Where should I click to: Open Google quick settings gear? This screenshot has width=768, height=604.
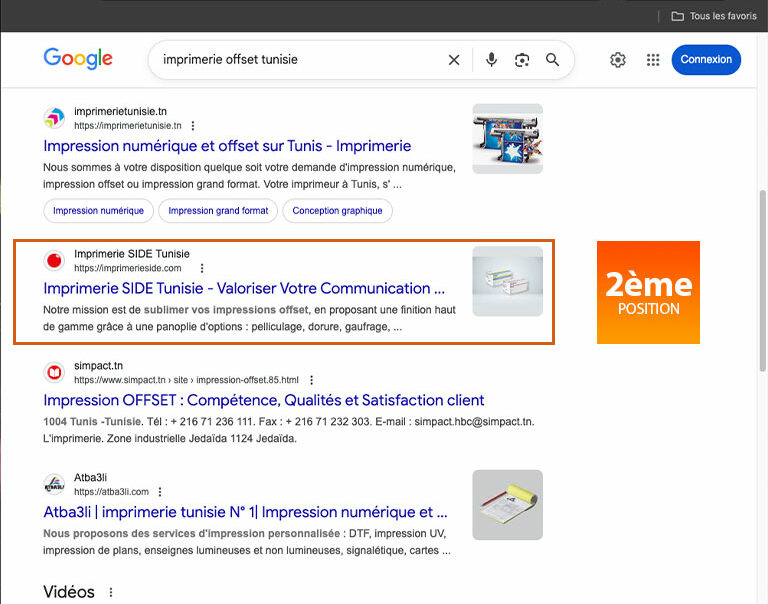click(x=618, y=60)
